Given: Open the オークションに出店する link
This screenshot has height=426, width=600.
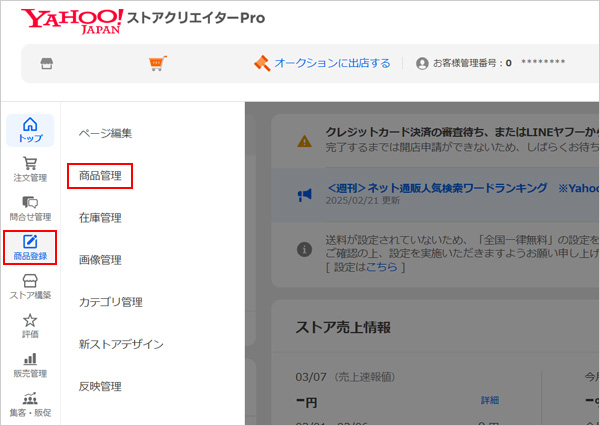Looking at the screenshot, I should (x=332, y=63).
